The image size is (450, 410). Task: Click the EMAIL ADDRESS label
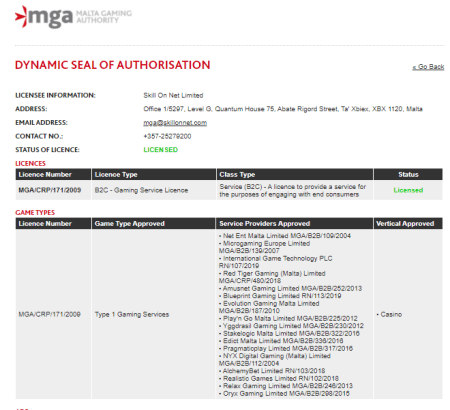(x=41, y=123)
